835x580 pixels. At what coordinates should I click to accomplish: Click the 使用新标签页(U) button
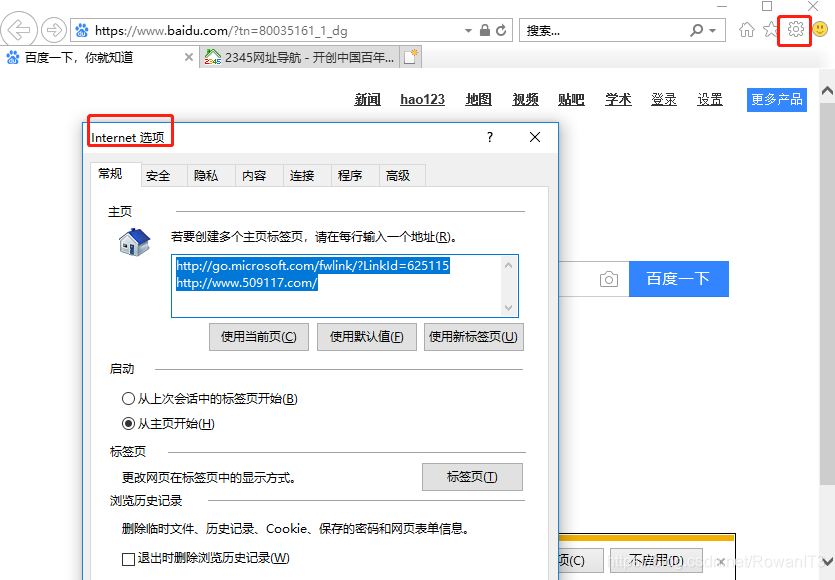(x=474, y=337)
